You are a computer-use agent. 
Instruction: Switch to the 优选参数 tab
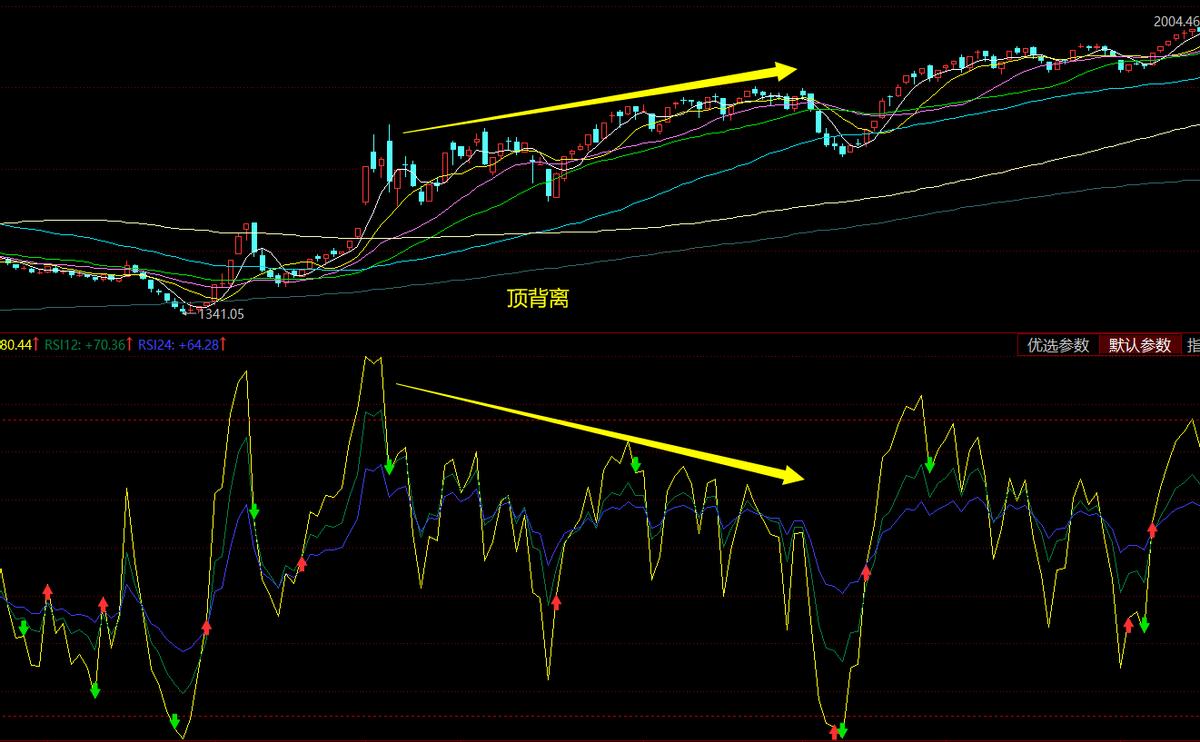pyautogui.click(x=1058, y=345)
